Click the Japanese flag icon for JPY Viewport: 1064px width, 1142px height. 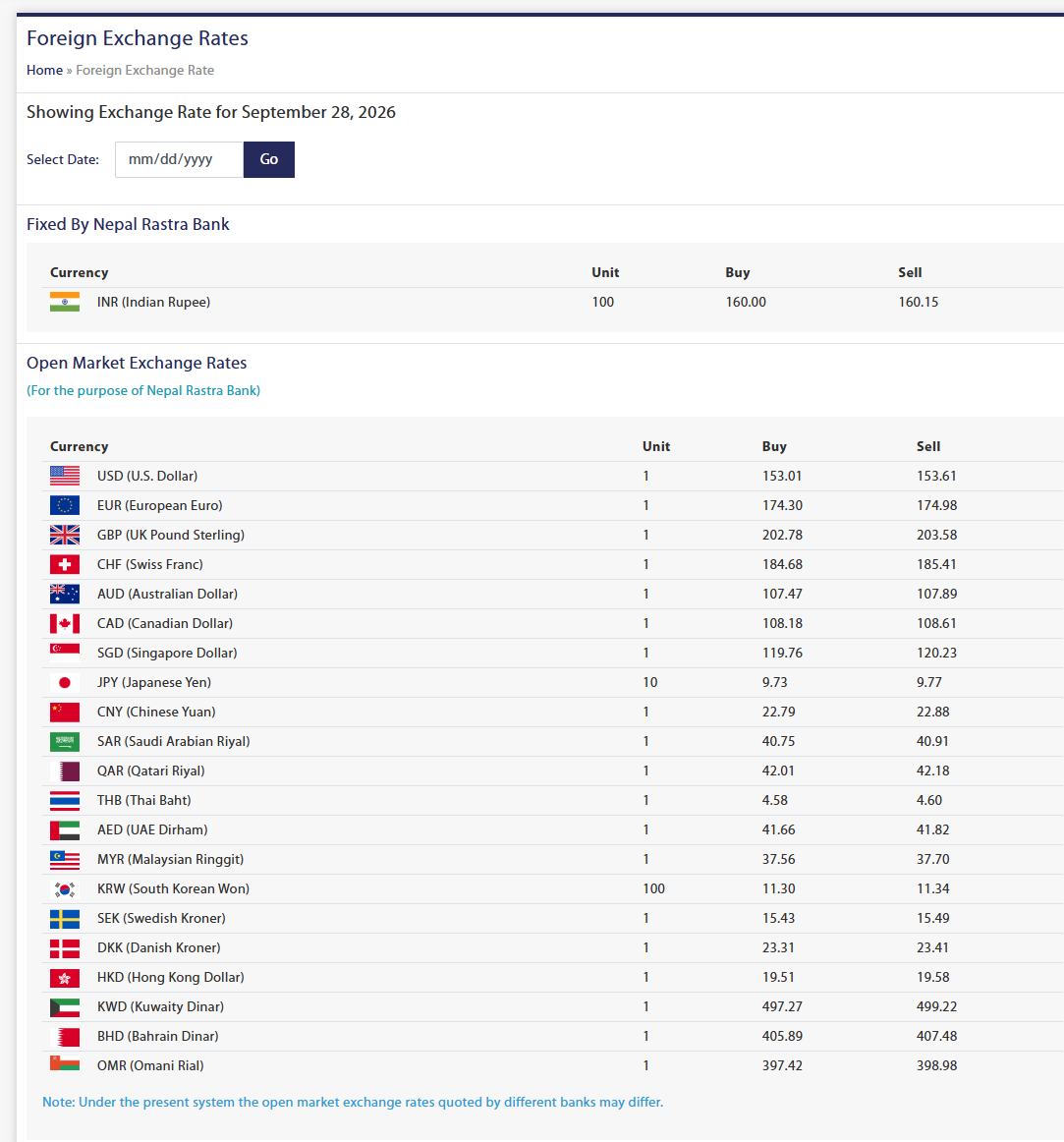click(65, 682)
